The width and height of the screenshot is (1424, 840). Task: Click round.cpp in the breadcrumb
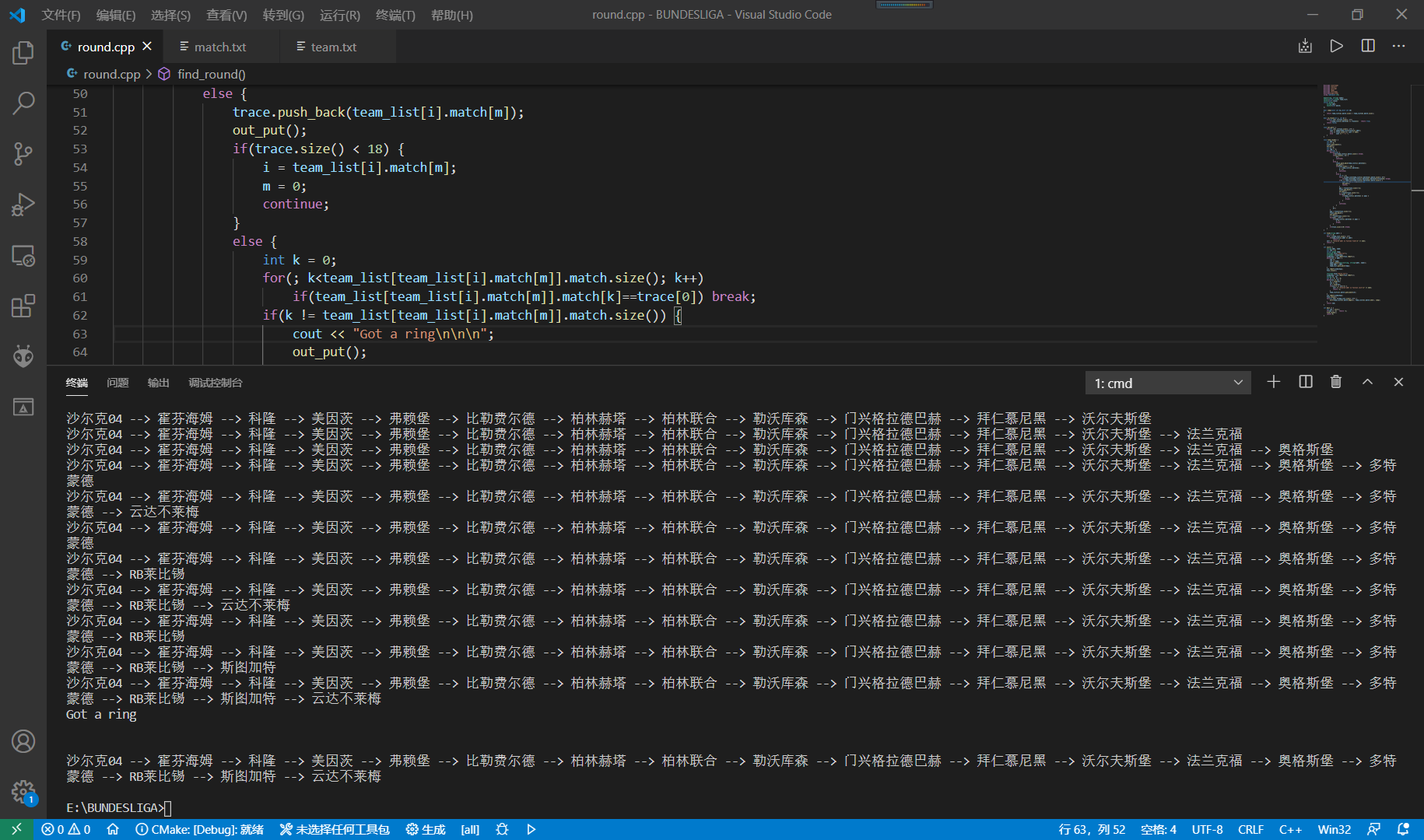(x=111, y=74)
